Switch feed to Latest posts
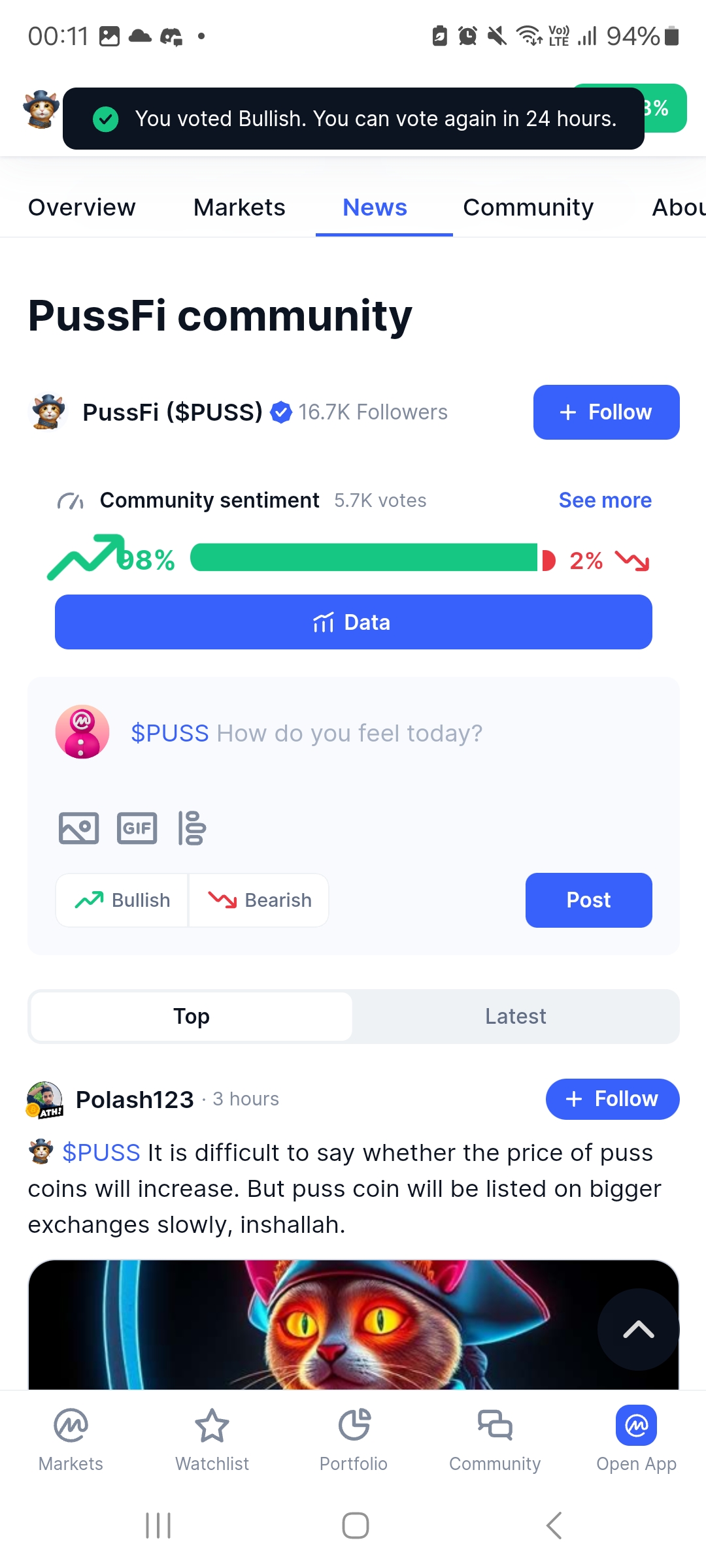 515,1017
